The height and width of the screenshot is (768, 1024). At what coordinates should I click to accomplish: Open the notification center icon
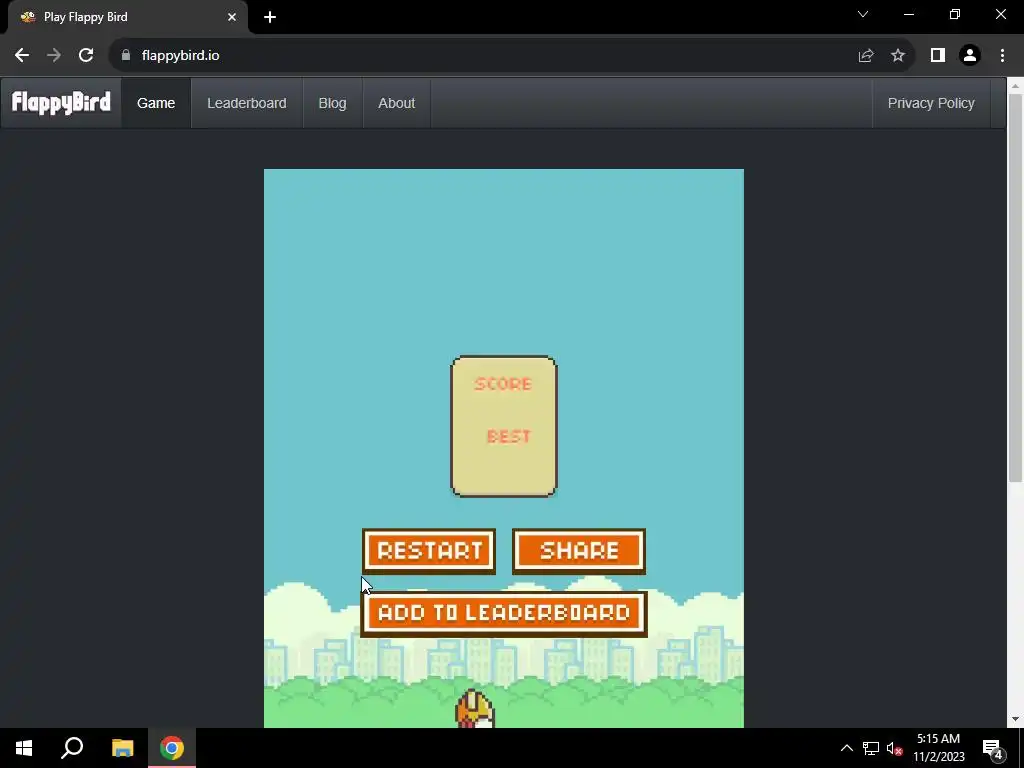[993, 748]
